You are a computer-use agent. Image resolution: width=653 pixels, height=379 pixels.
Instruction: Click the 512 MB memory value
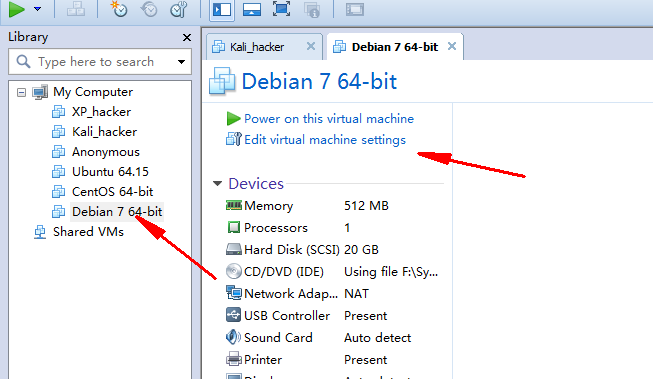(366, 205)
